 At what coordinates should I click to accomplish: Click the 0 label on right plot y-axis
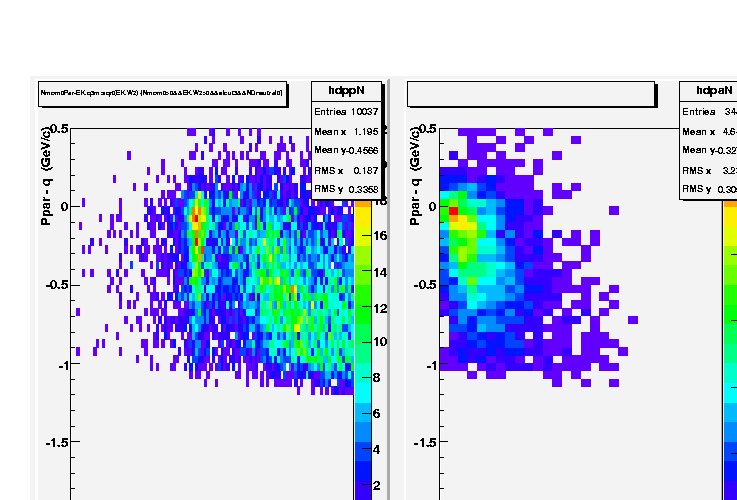pyautogui.click(x=432, y=207)
